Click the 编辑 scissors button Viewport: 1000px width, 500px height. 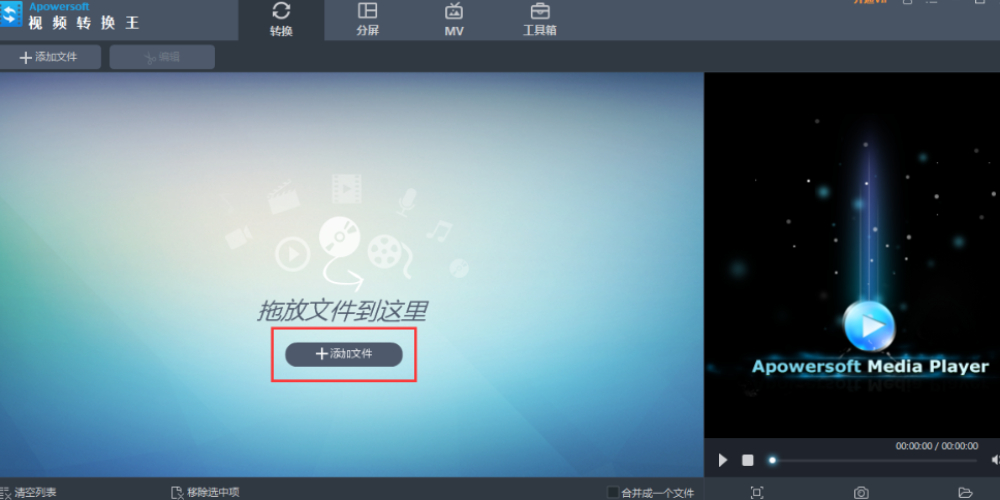click(x=162, y=57)
